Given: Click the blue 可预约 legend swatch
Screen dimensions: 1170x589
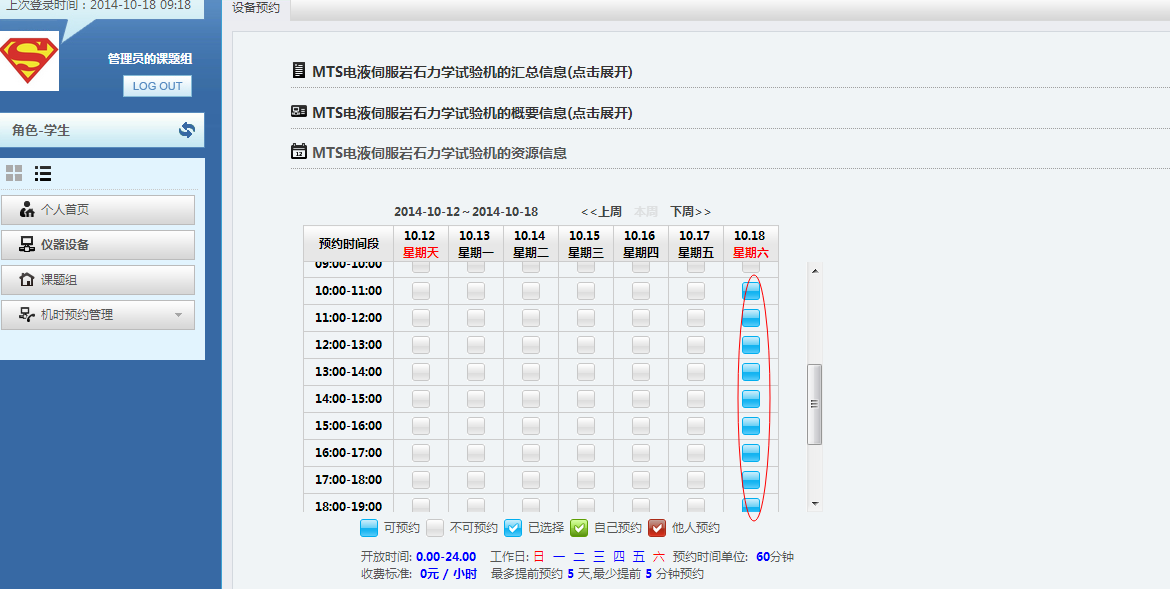Looking at the screenshot, I should click(369, 528).
